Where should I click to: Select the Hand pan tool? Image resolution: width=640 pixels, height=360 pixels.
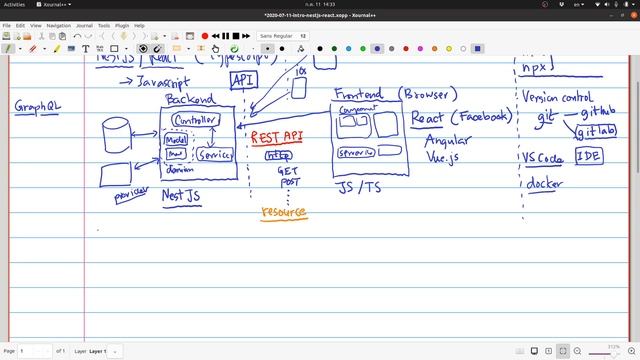[x=216, y=49]
